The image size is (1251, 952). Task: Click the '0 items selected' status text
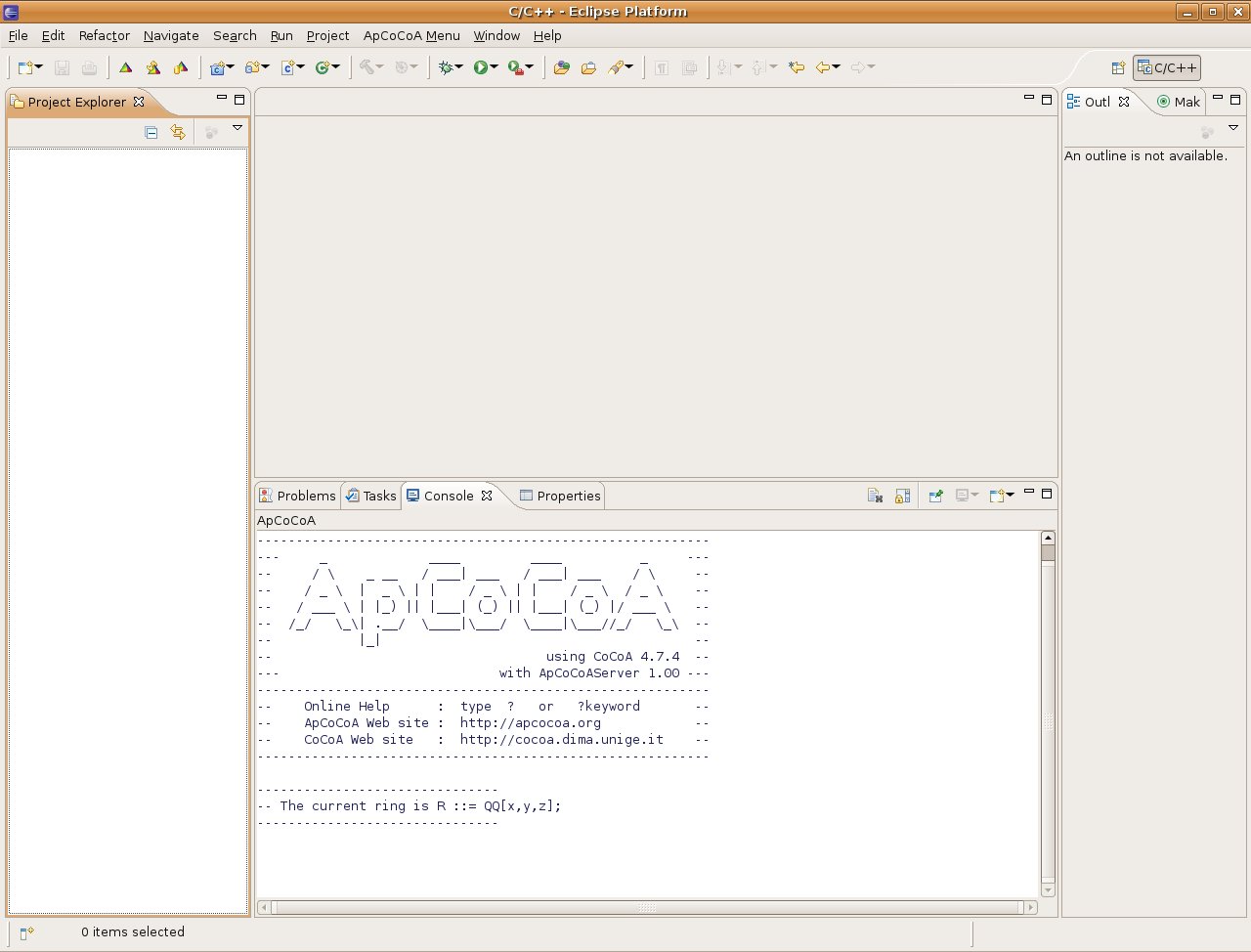[133, 932]
